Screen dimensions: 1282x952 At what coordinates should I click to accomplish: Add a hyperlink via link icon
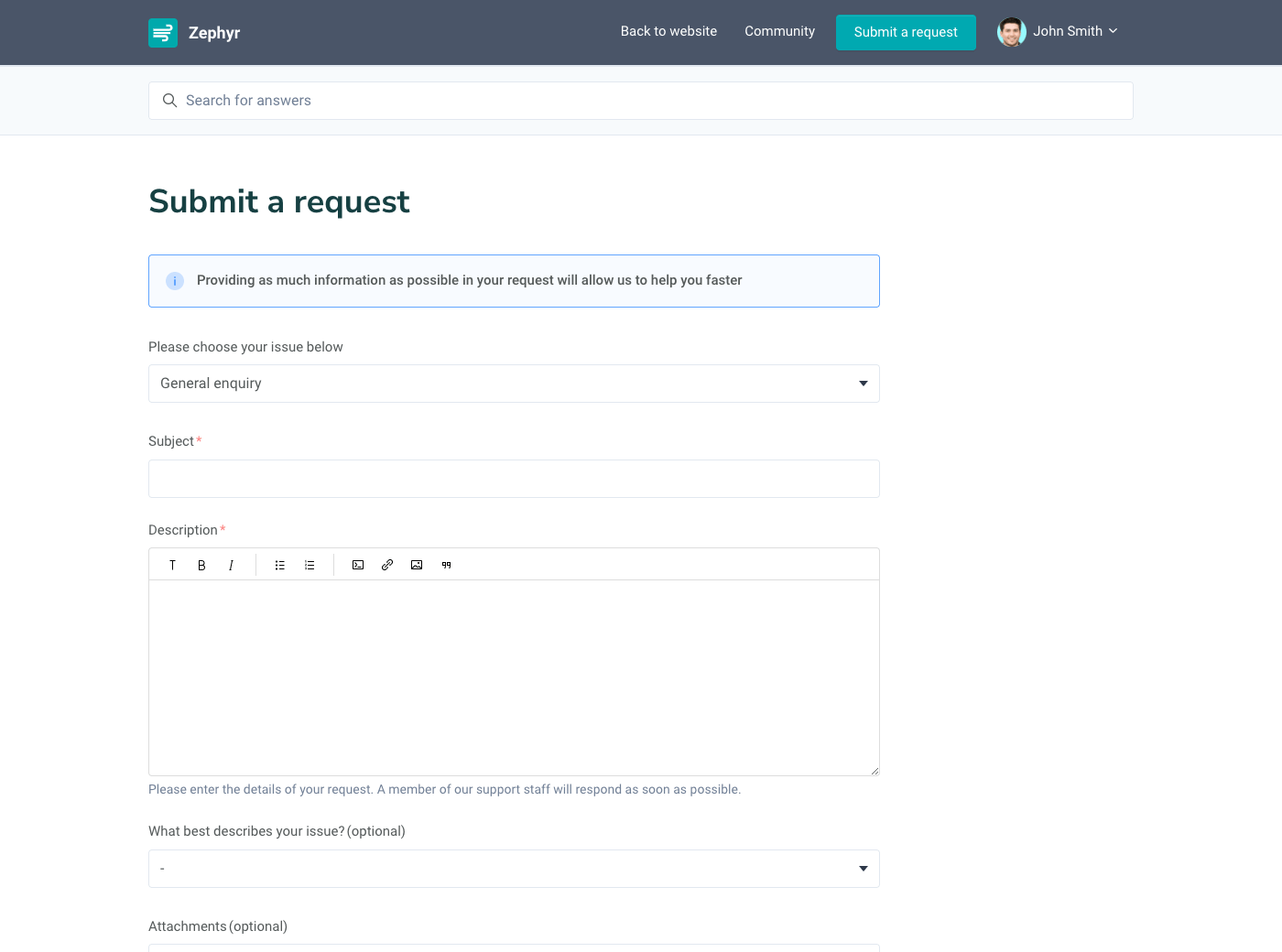(387, 565)
